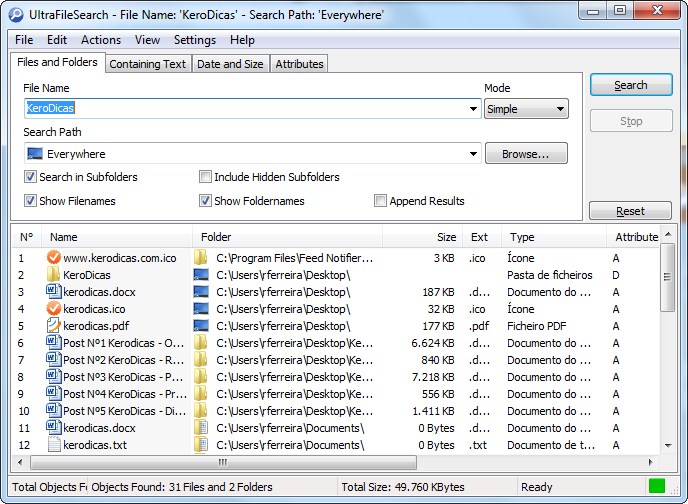This screenshot has width=688, height=504.
Task: Click the Word icon of kerodicas.docx row 3
Action: tap(54, 291)
